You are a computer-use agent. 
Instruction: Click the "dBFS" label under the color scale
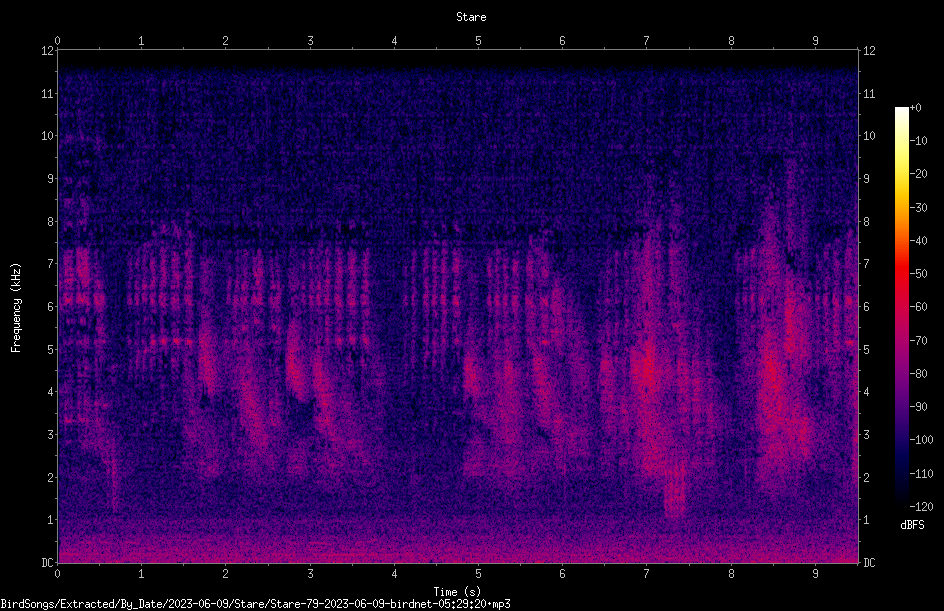(912, 525)
